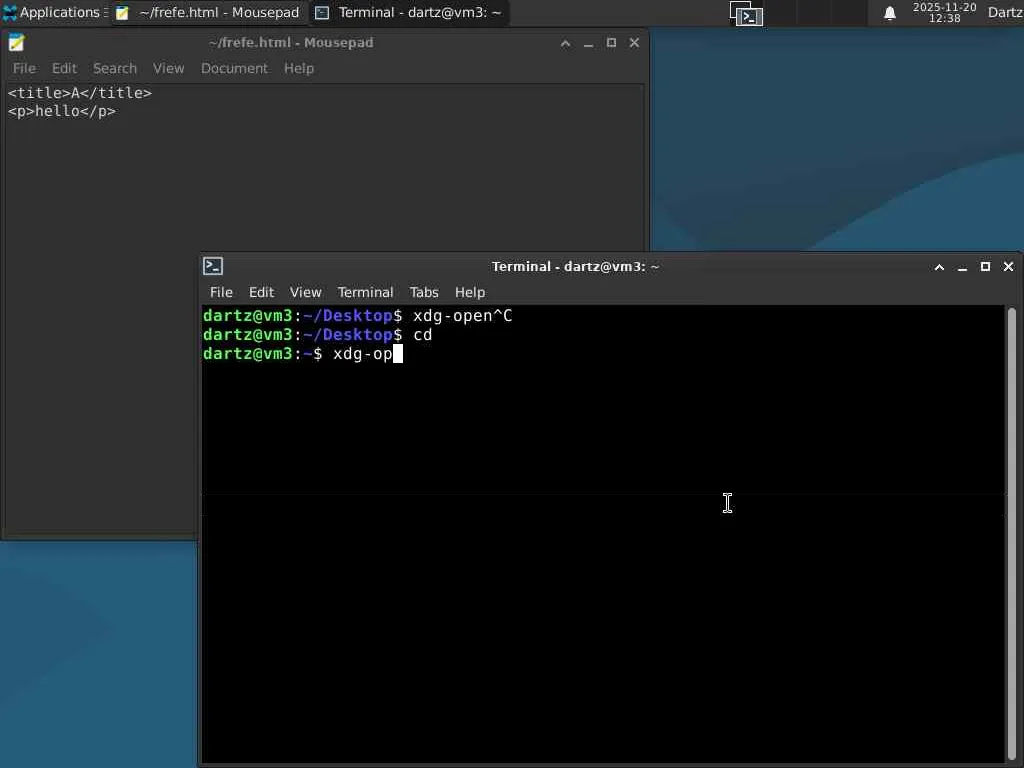This screenshot has height=768, width=1024.
Task: Click the <title>A</title> line in Mousepad
Action: [x=80, y=93]
